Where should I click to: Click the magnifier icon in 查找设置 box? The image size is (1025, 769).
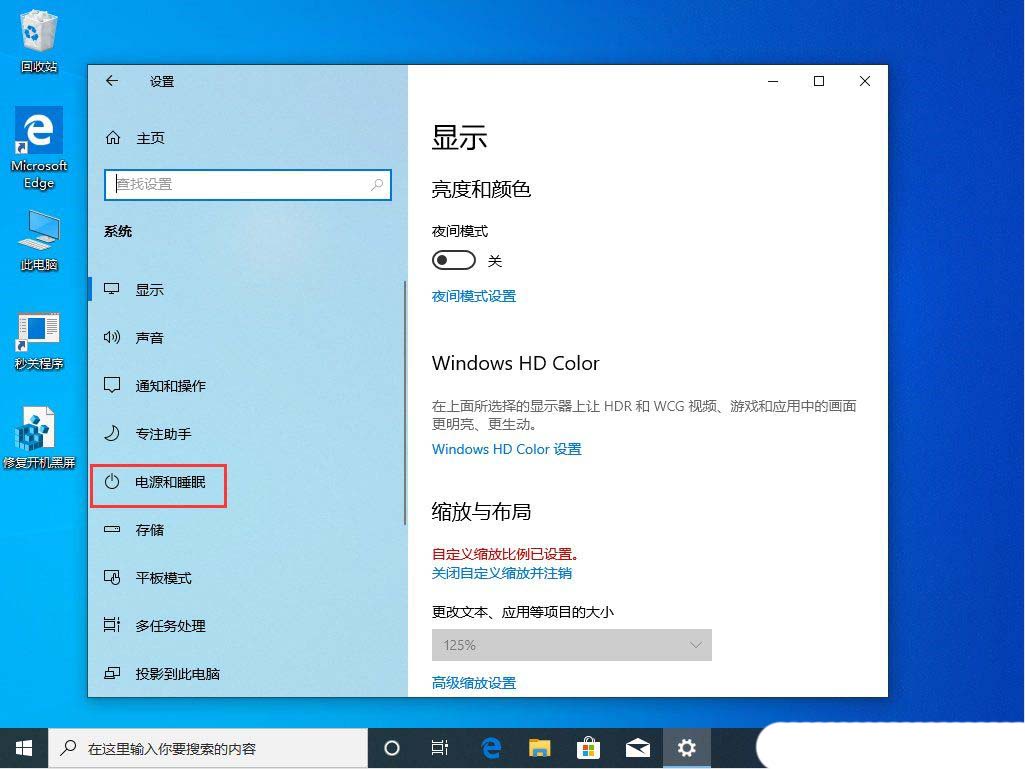click(377, 184)
